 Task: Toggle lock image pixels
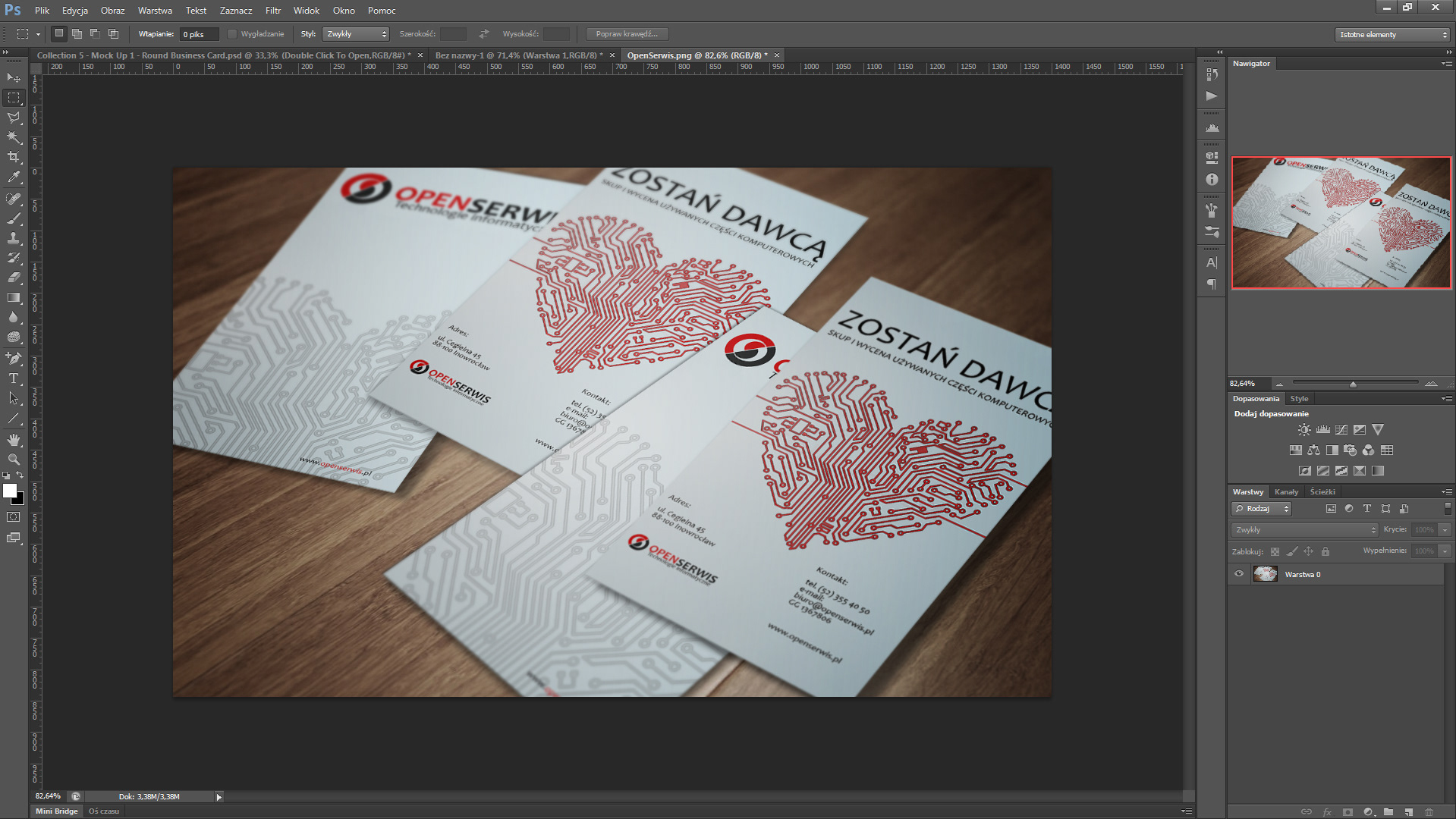click(1292, 551)
